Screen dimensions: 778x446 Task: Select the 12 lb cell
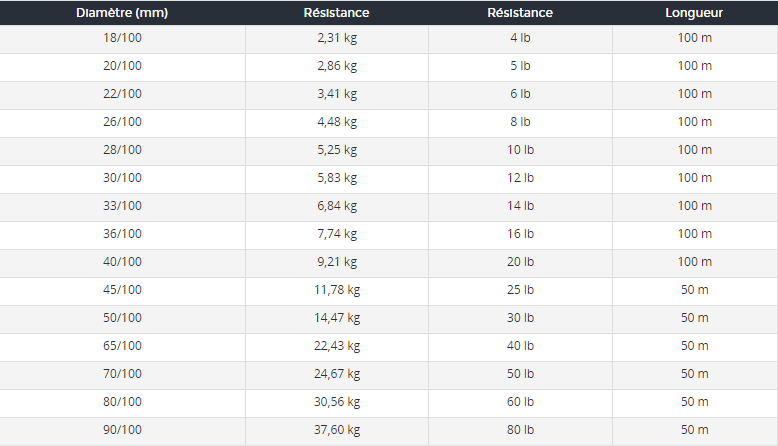click(520, 178)
